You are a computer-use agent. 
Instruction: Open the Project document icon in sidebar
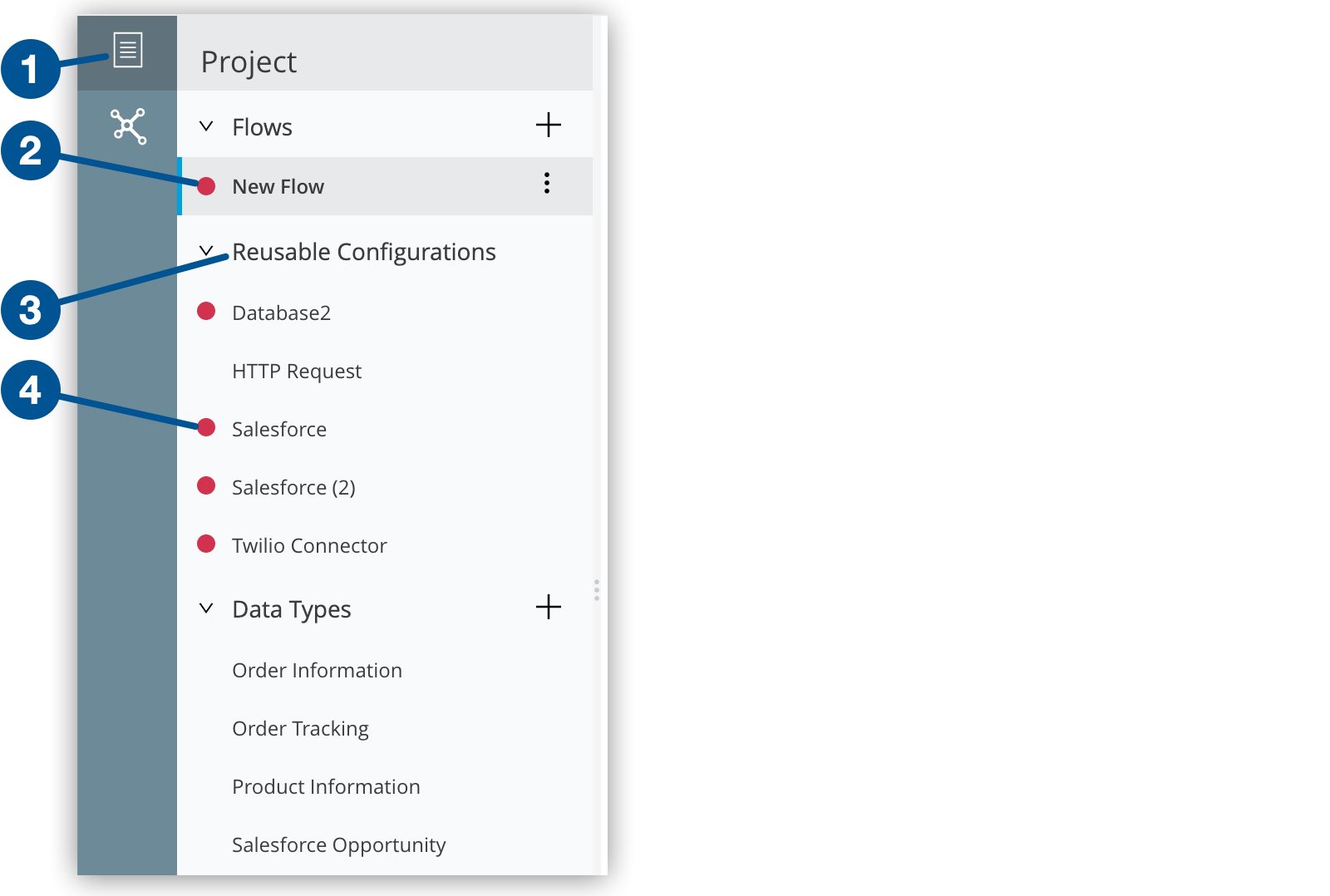point(128,51)
